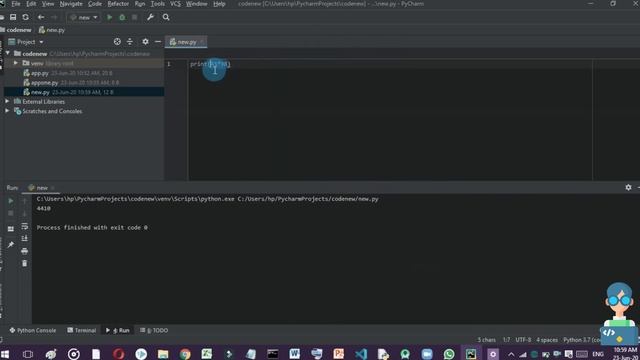Open the Navigate menu

pos(71,4)
